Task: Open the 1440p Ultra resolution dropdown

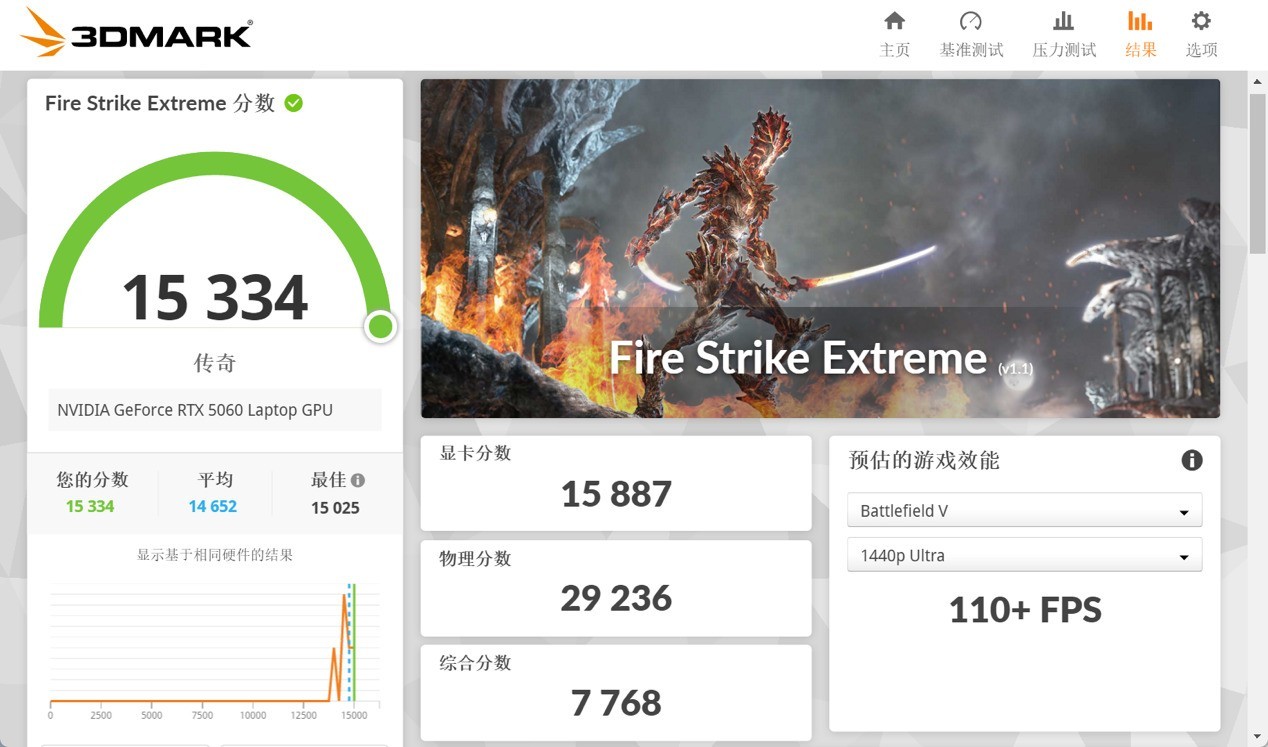Action: 1024,555
